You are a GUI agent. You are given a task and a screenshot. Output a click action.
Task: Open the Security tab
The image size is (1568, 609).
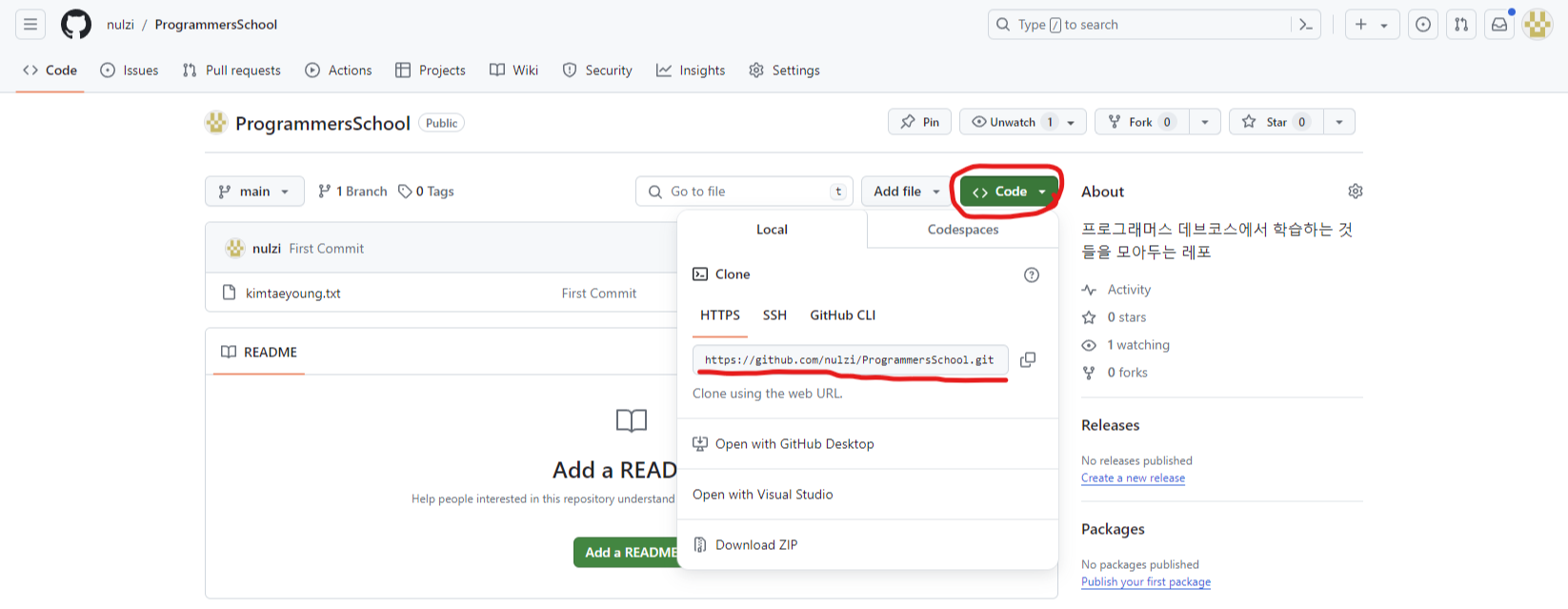597,71
